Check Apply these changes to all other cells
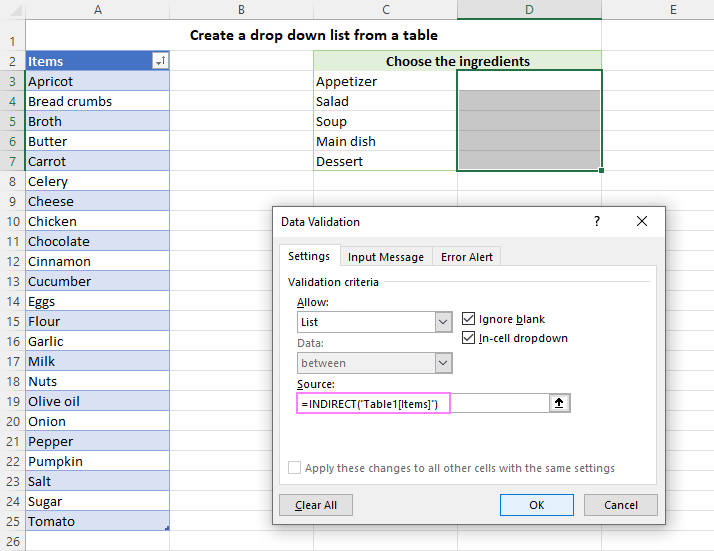Image resolution: width=714 pixels, height=551 pixels. [294, 468]
